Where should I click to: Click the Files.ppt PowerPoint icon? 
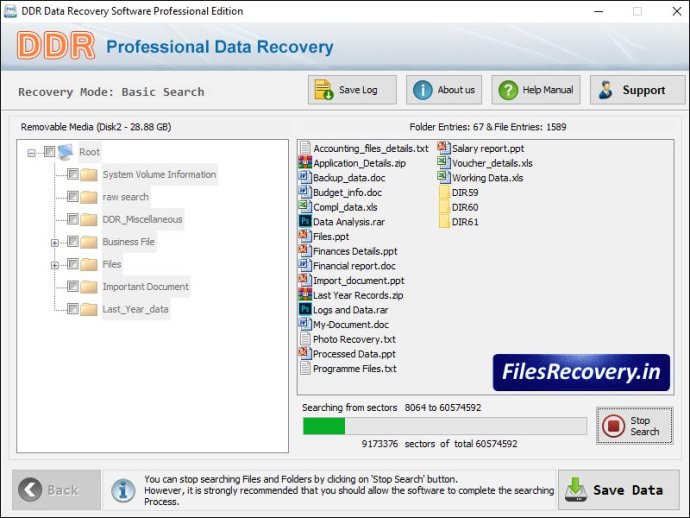click(x=305, y=236)
